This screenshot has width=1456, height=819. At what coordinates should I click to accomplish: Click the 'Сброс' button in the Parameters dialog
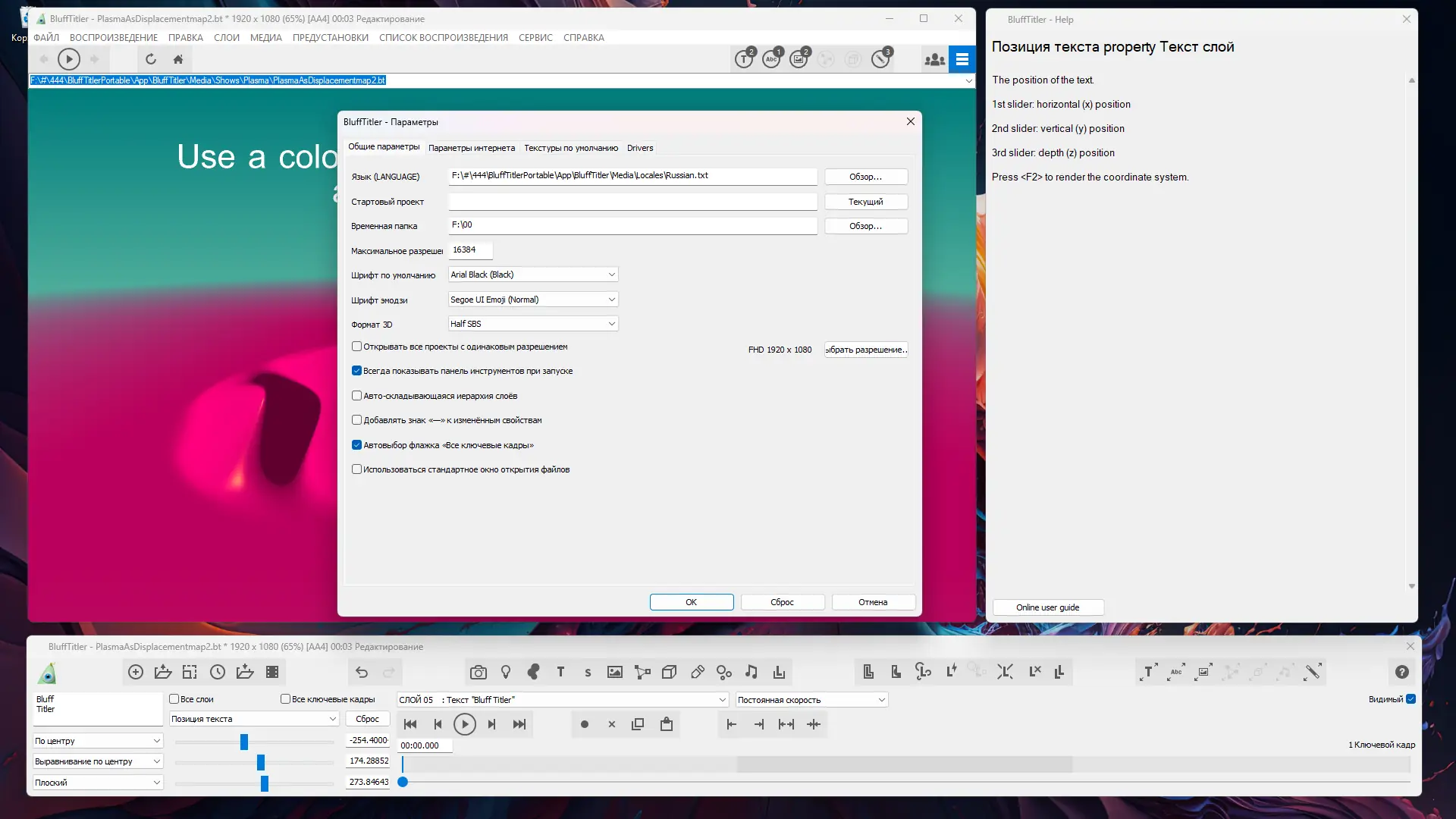point(782,602)
